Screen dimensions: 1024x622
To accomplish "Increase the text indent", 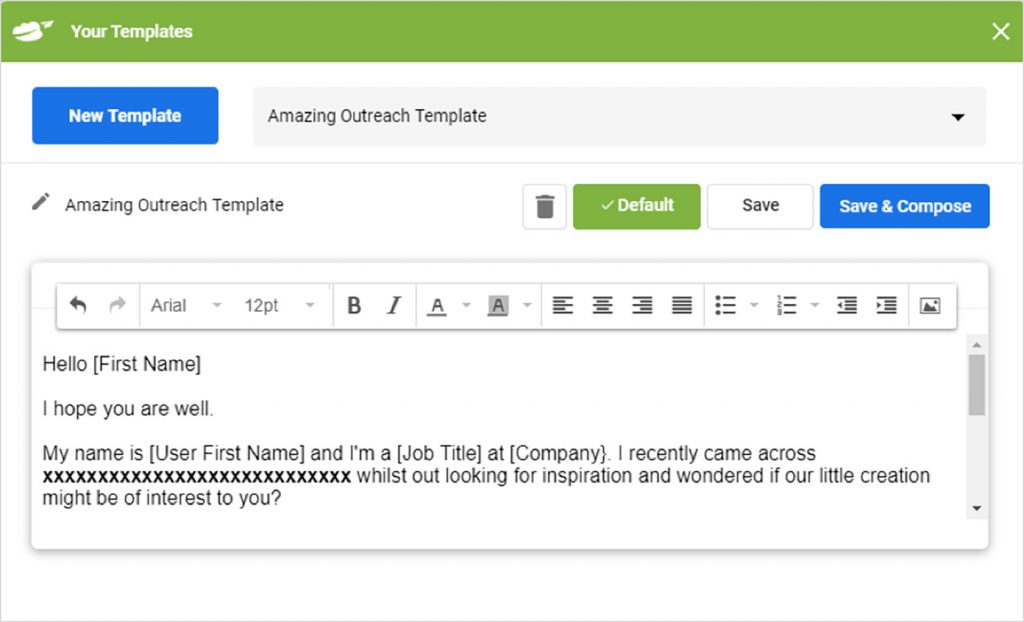I will (885, 305).
